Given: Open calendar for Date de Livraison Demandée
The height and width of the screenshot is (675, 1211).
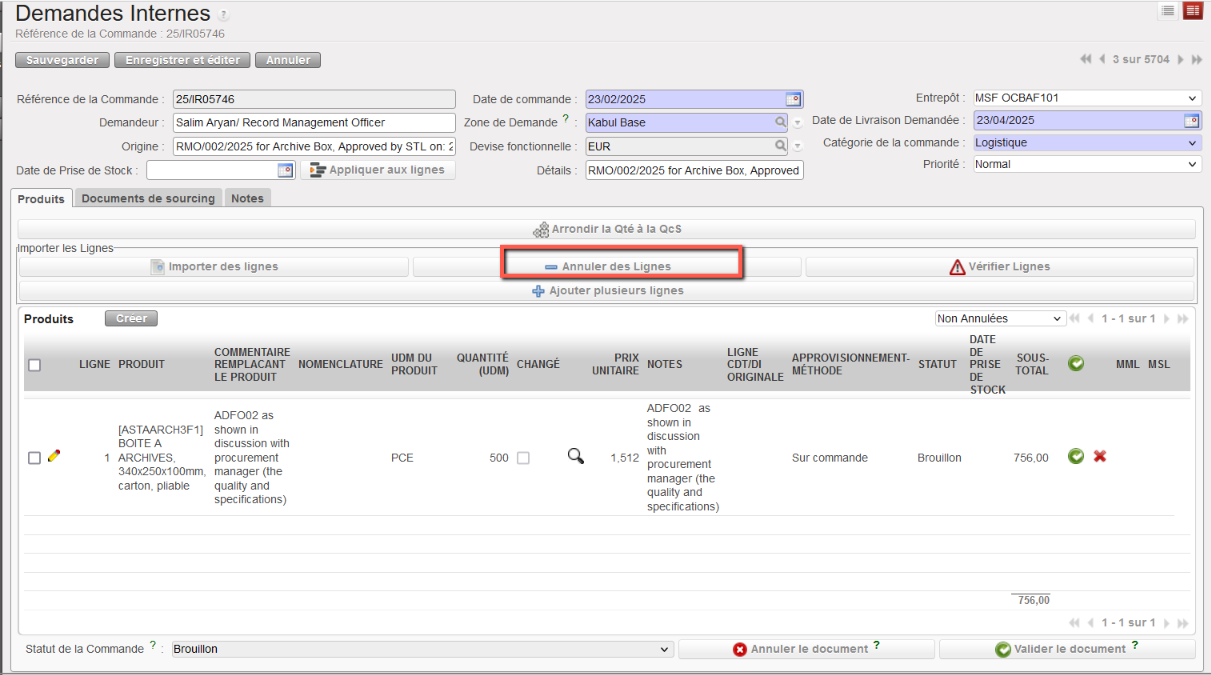Looking at the screenshot, I should 1191,121.
